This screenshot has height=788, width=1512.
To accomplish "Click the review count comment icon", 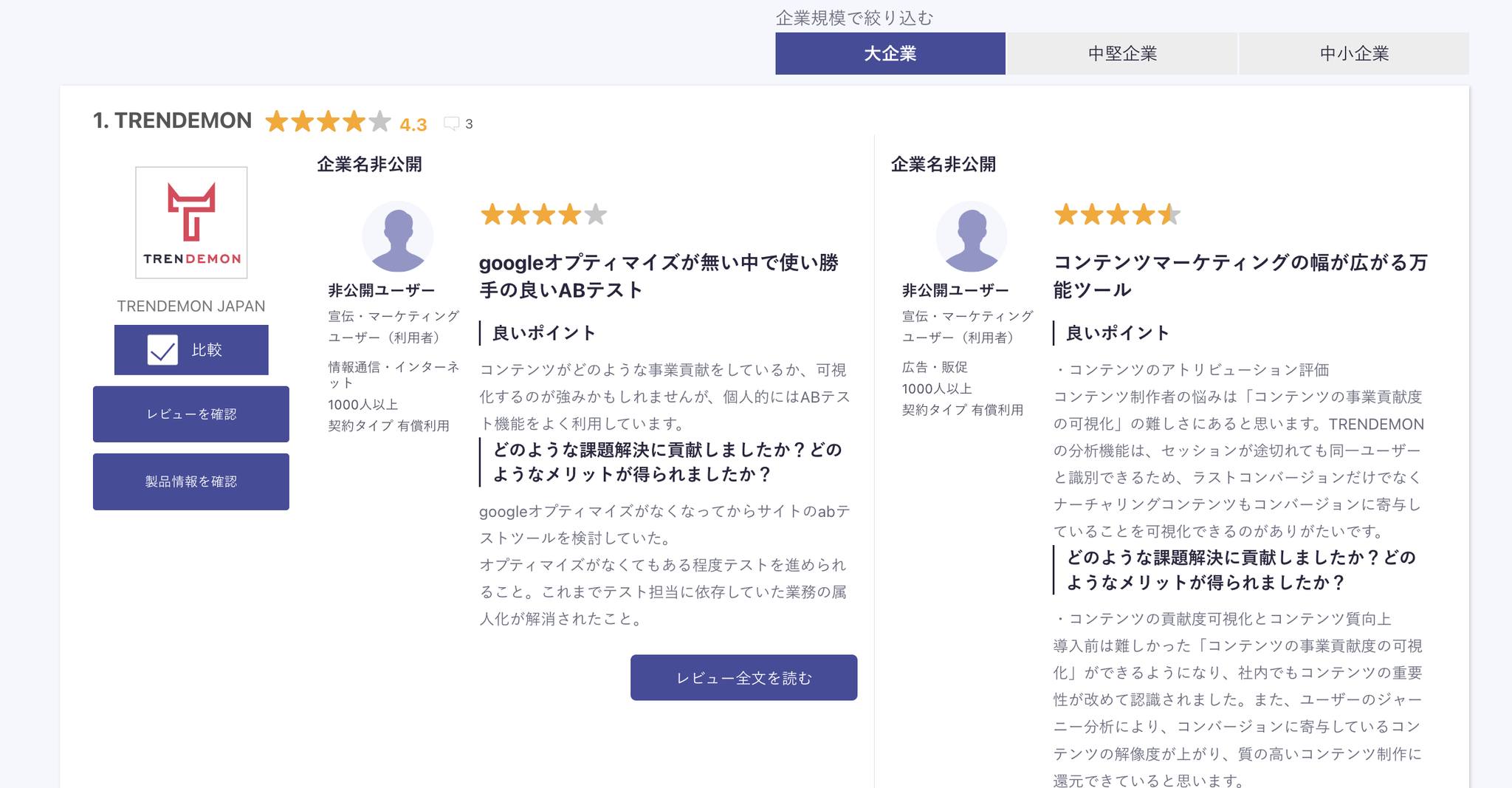I will pos(452,123).
